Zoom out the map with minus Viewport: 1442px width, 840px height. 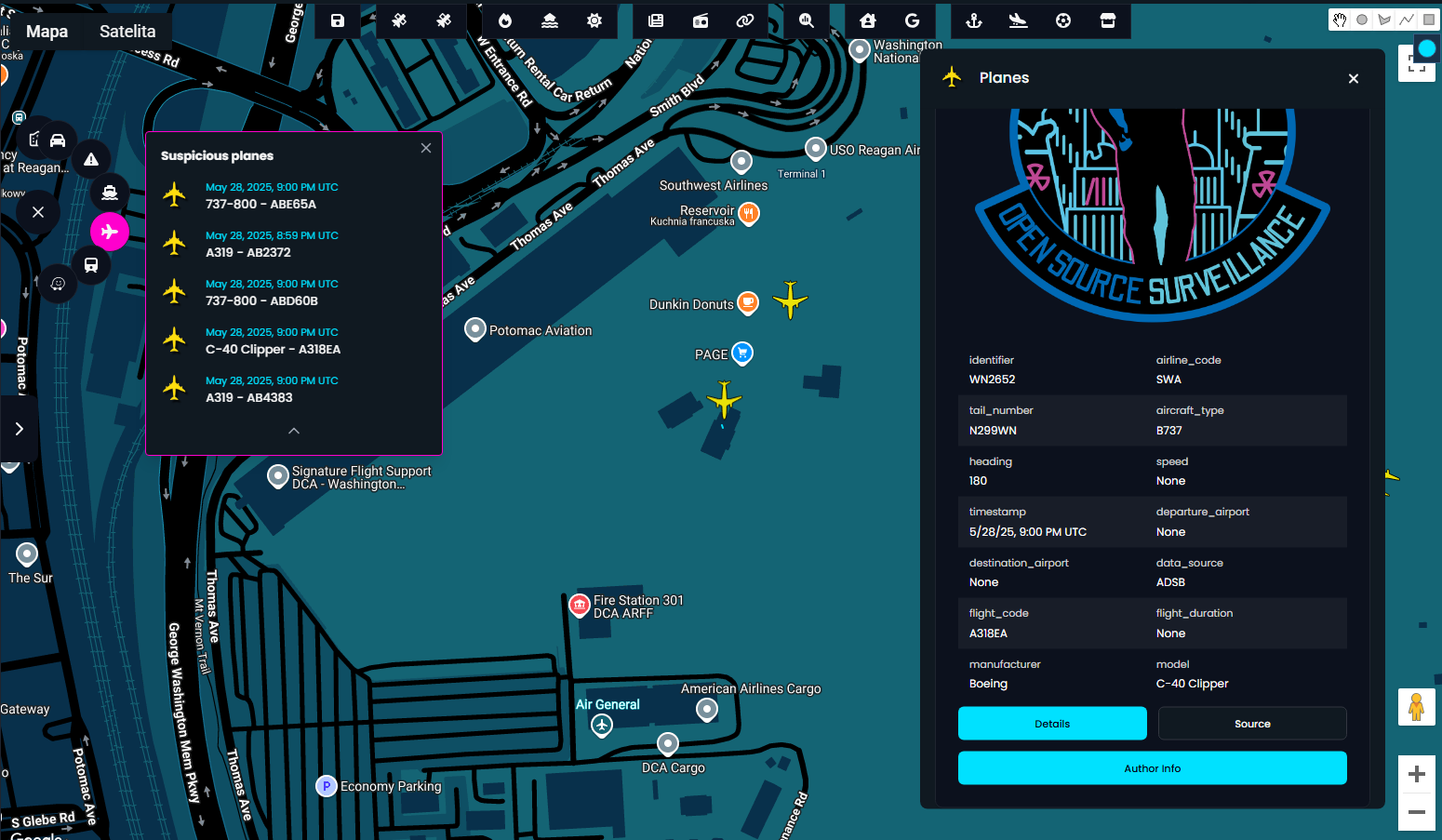tap(1417, 812)
